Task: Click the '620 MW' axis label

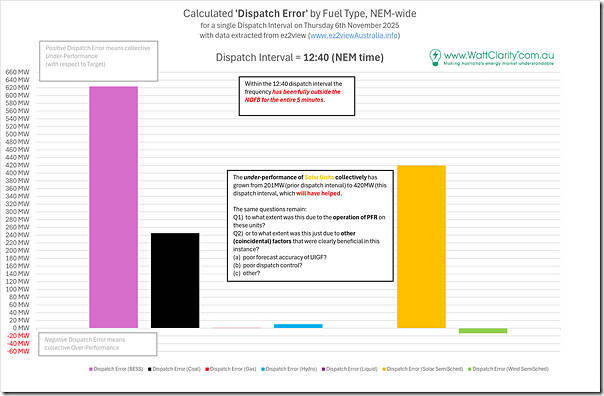Action: pos(17,87)
